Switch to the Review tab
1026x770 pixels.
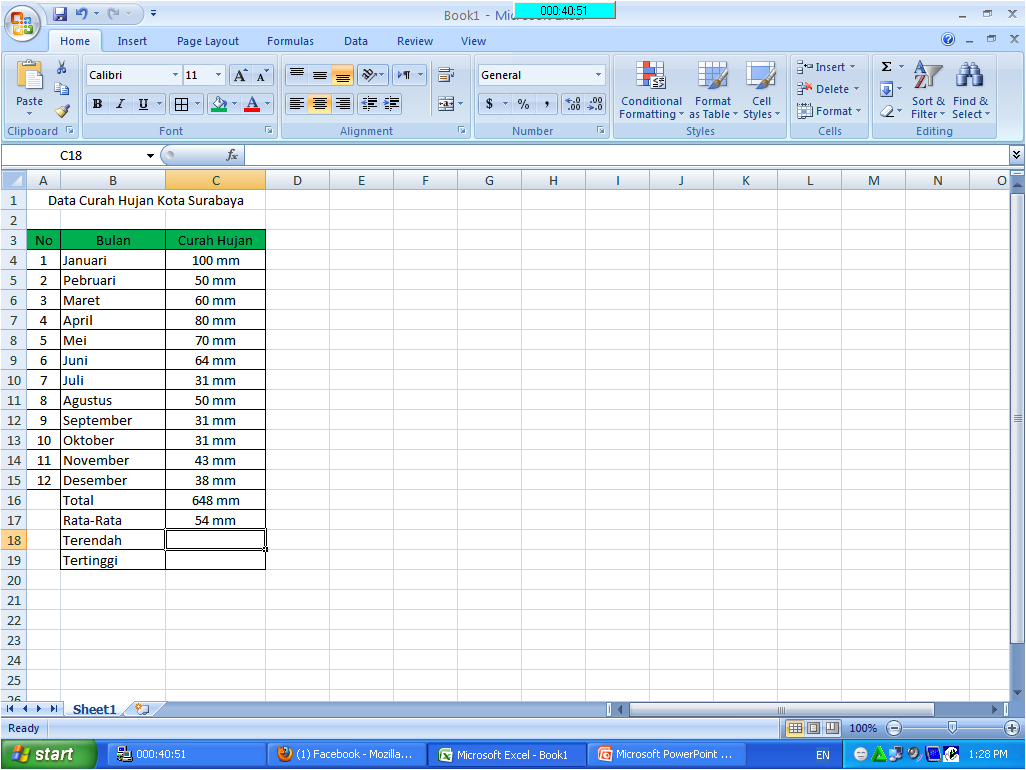tap(415, 41)
